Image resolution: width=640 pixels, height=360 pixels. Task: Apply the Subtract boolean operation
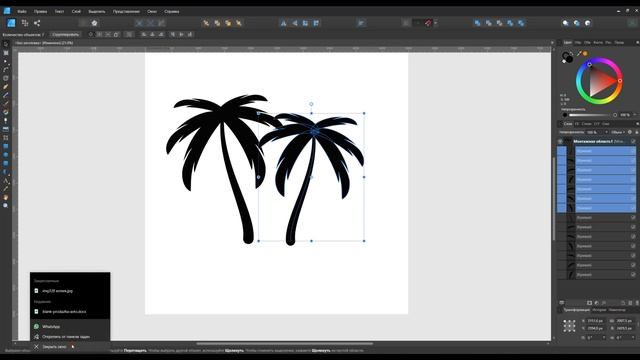[x=488, y=23]
